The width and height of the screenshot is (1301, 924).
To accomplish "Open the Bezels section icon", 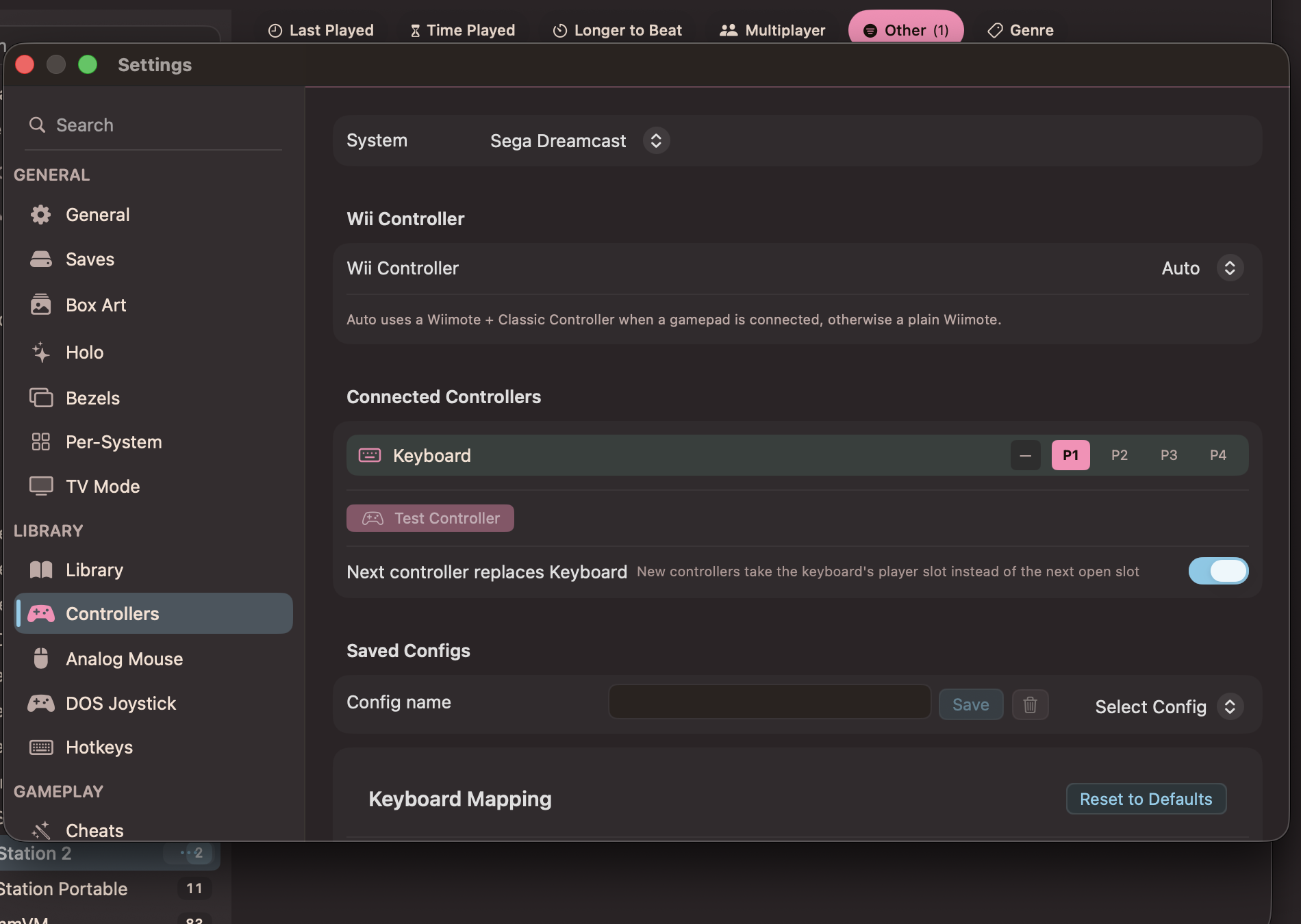I will 40,398.
